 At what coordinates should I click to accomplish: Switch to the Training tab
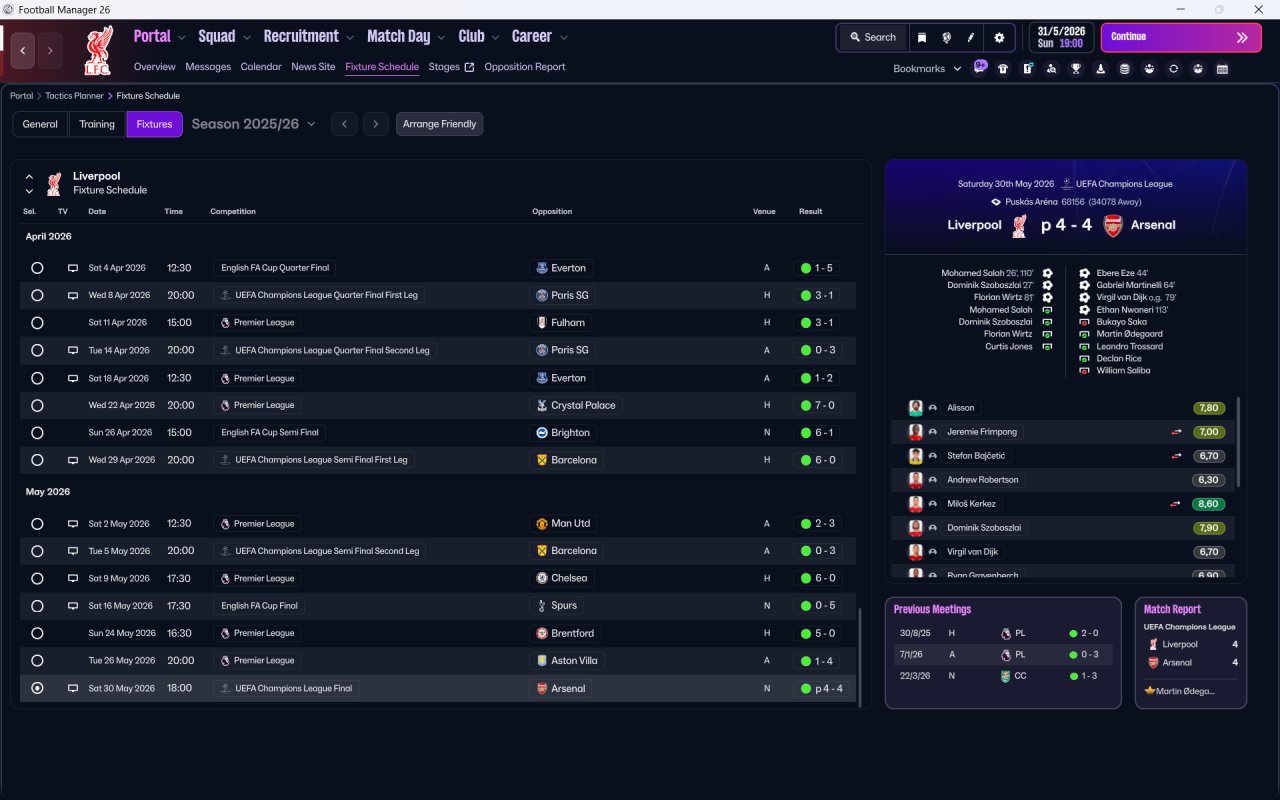pos(97,124)
